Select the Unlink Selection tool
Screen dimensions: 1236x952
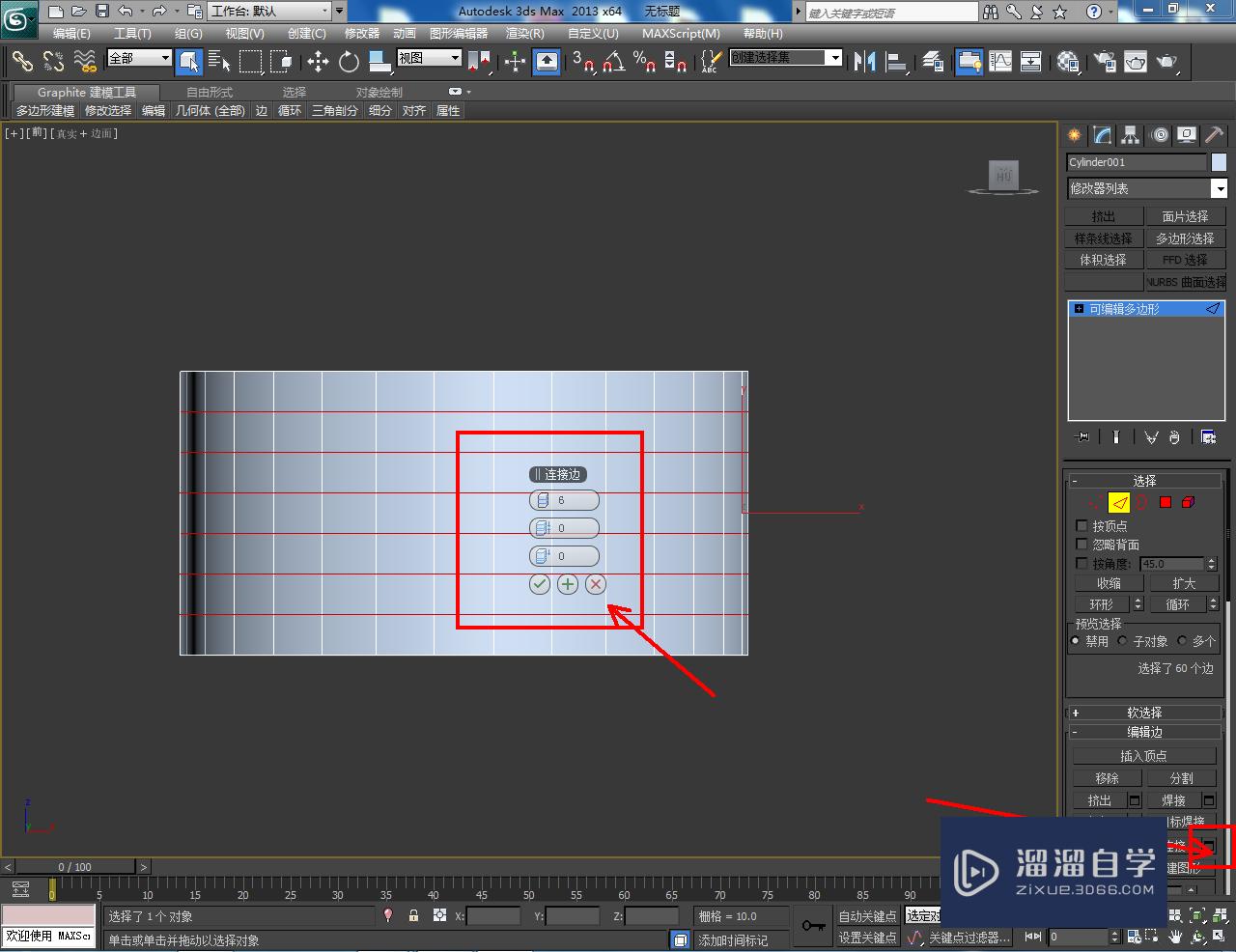click(x=53, y=62)
